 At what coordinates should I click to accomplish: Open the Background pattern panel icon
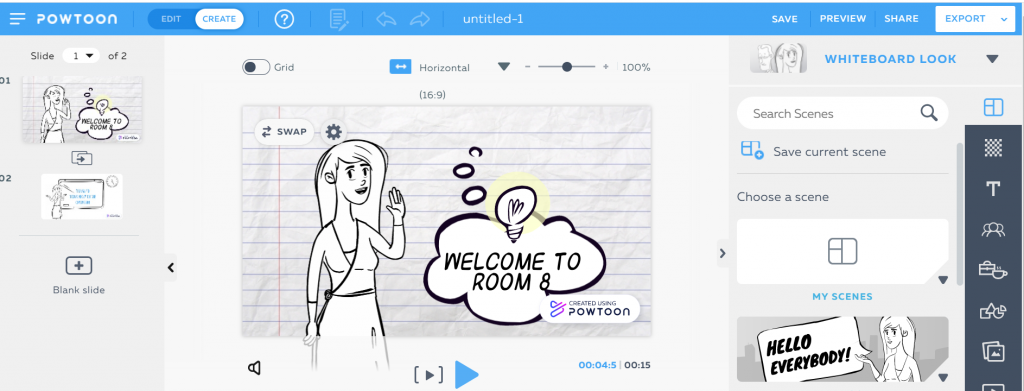coord(993,148)
